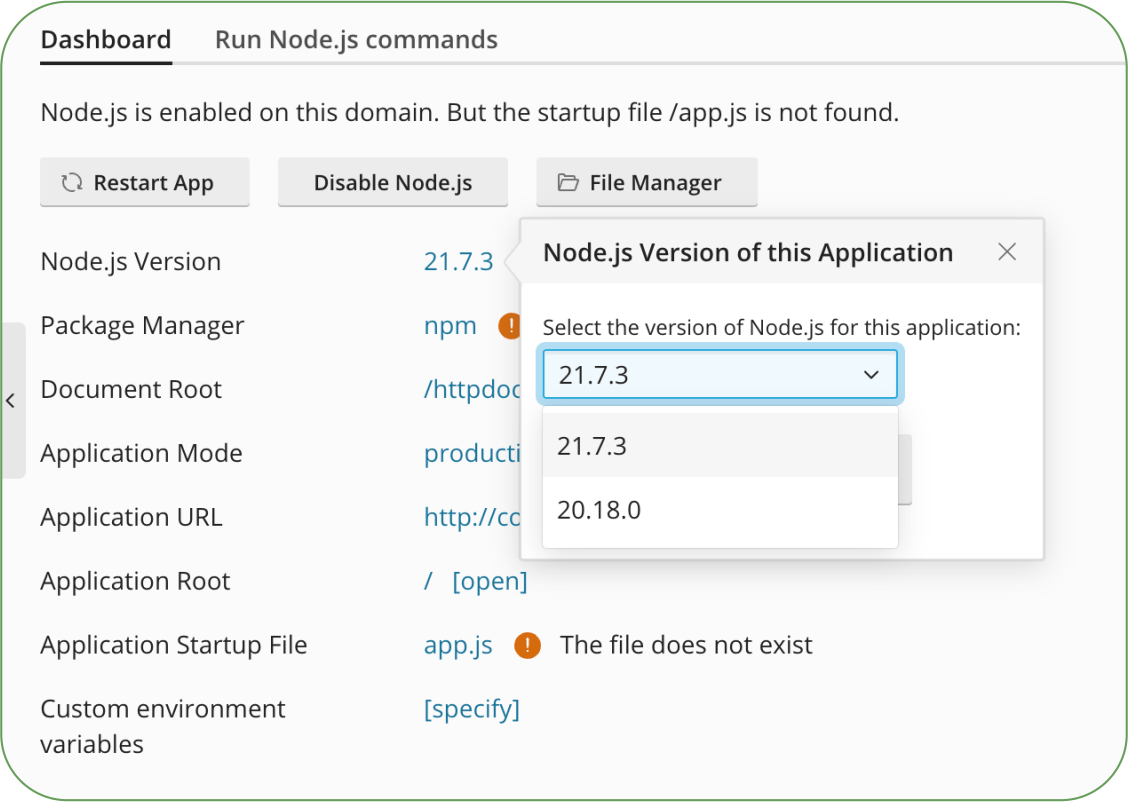Click the 21.7.3 Node.js version link
This screenshot has width=1128, height=802.
pos(458,262)
